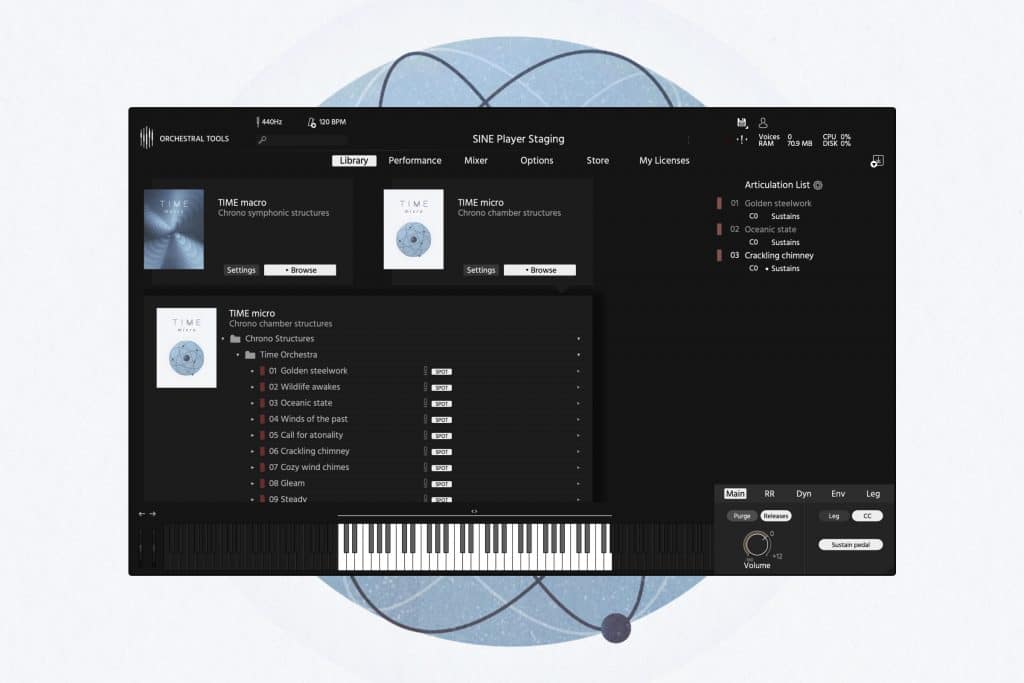Adjust the Volume knob
Viewport: 1024px width, 683px height.
[x=756, y=544]
